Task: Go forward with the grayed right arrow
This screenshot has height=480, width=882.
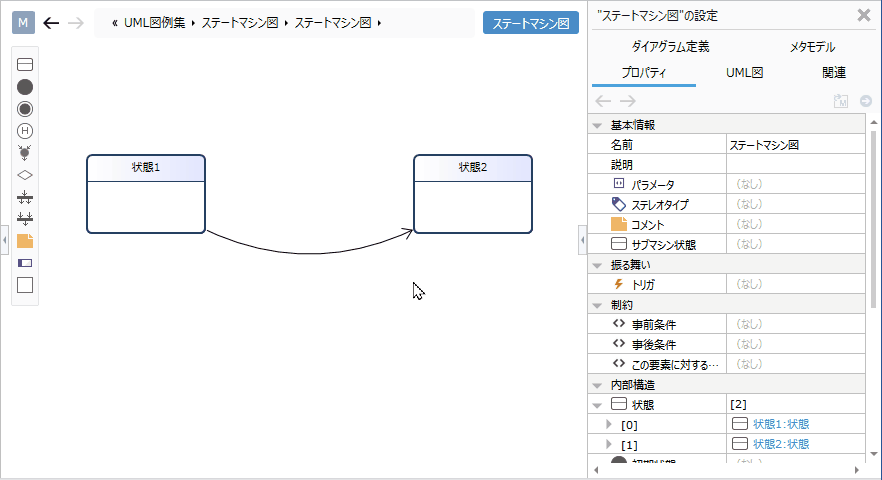Action: point(75,23)
